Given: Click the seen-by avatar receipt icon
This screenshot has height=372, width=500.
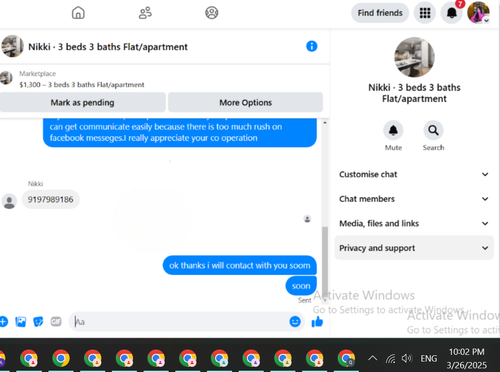Looking at the screenshot, I should [x=307, y=219].
